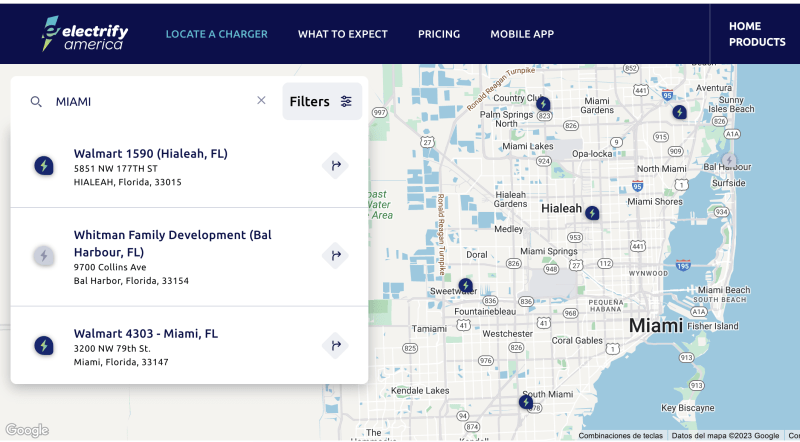Viewport: 800px width, 442px height.
Task: Click 'Combinaciones de teclas' map shortcut button
Action: point(620,436)
